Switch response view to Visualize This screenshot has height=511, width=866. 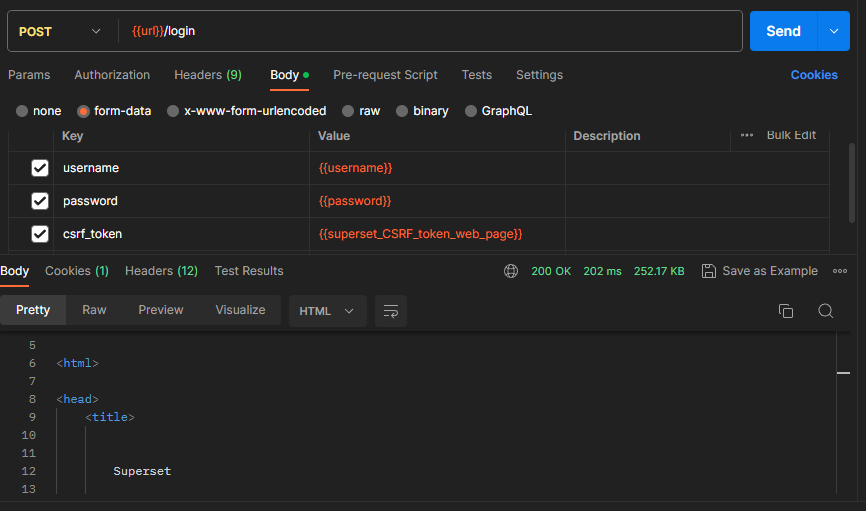pyautogui.click(x=240, y=310)
